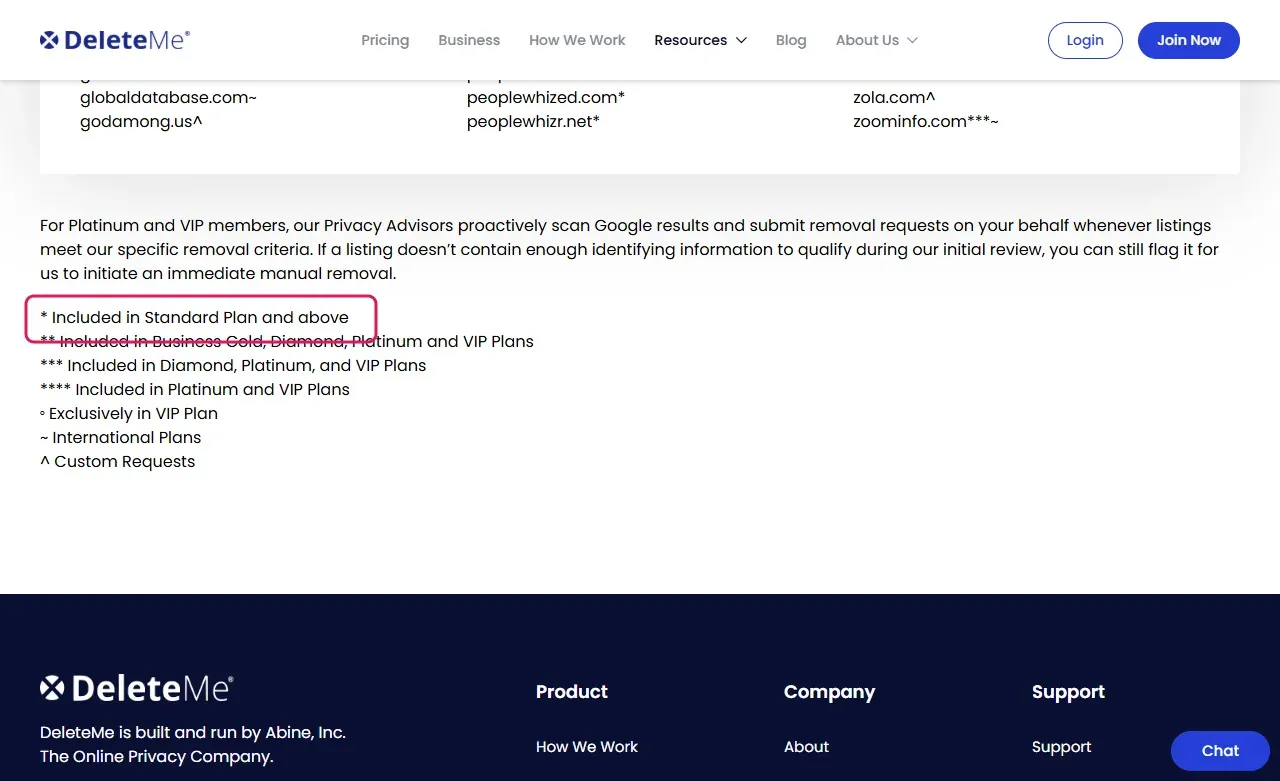
Task: Select zola.com^ entry
Action: [894, 97]
